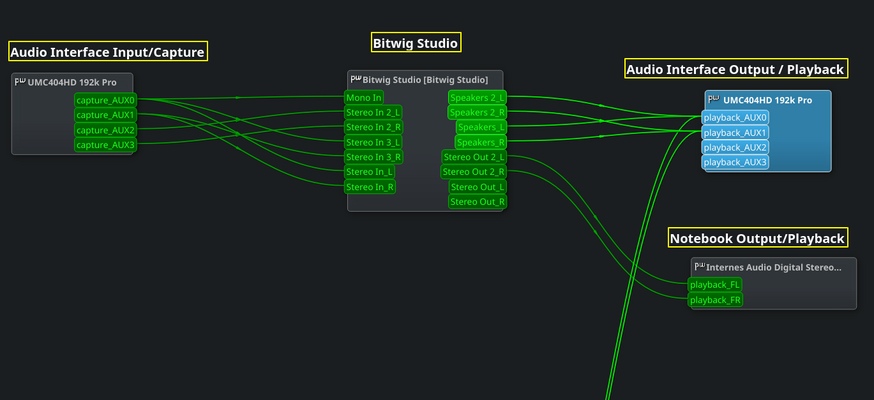Click the PipeWire icon on the blue UMC404HD playback node
Image resolution: width=874 pixels, height=400 pixels.
click(713, 100)
